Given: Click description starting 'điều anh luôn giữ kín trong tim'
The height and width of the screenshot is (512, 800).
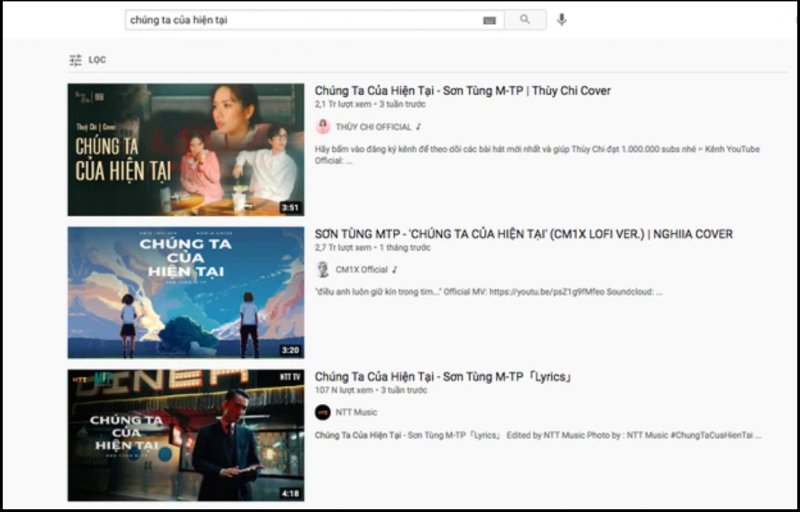Looking at the screenshot, I should [489, 292].
